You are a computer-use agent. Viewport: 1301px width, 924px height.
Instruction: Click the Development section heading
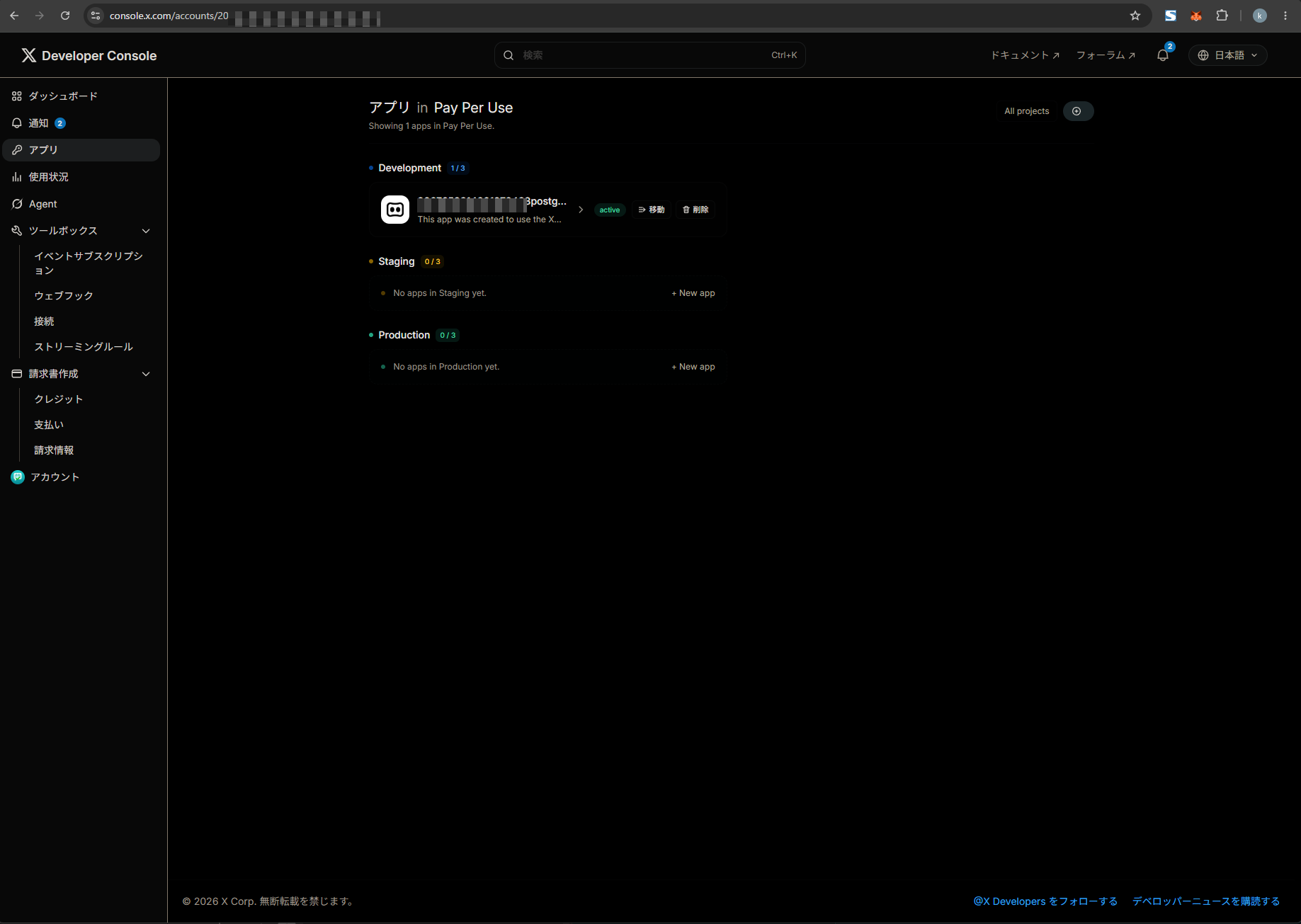click(409, 168)
